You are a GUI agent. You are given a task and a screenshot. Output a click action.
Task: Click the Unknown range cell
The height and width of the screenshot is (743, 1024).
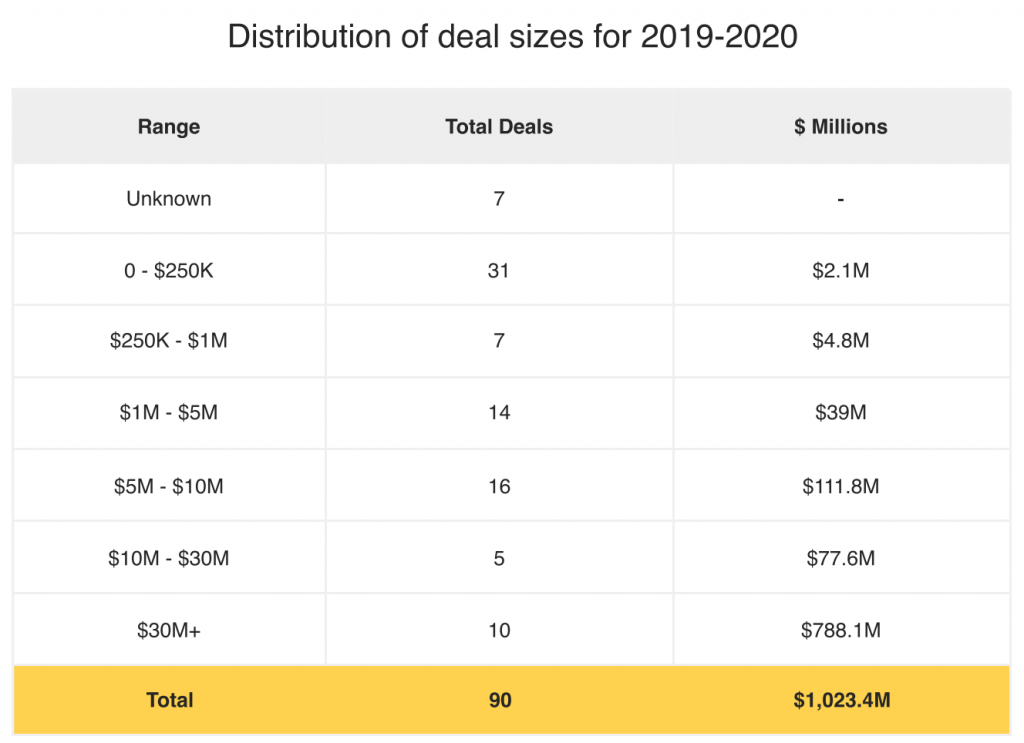point(169,198)
